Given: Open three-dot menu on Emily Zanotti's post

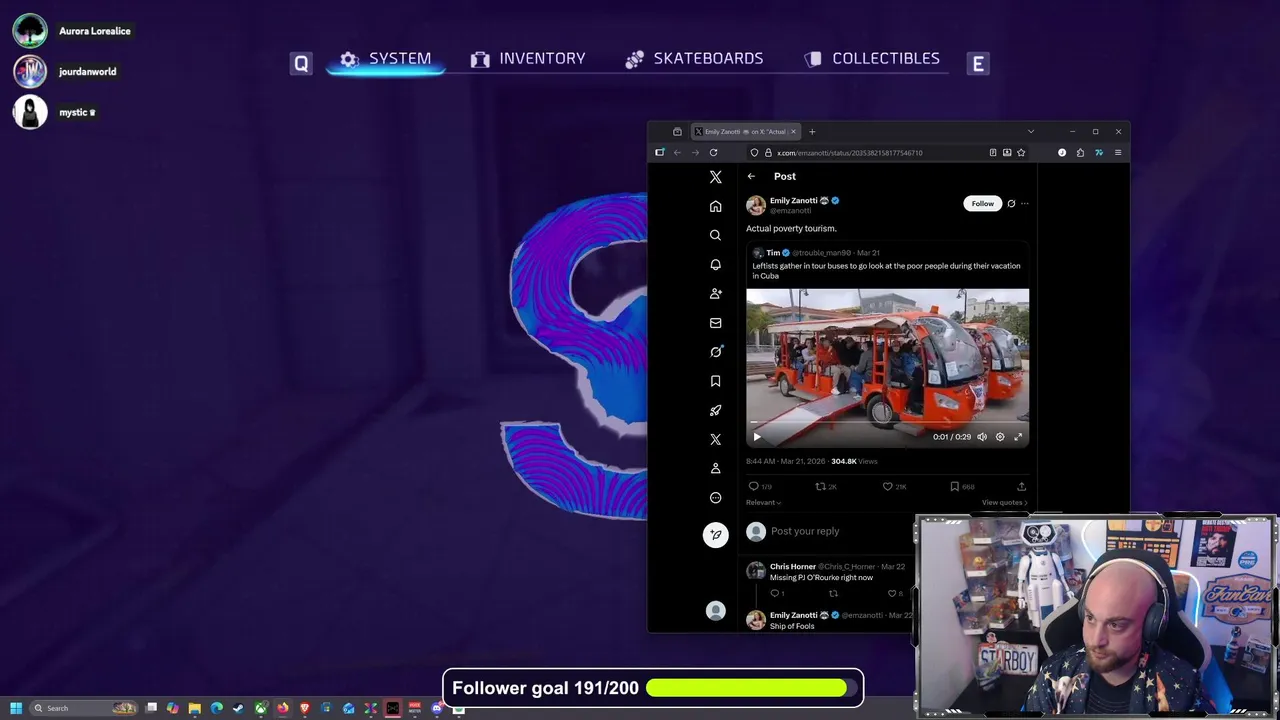Looking at the screenshot, I should coord(1024,203).
